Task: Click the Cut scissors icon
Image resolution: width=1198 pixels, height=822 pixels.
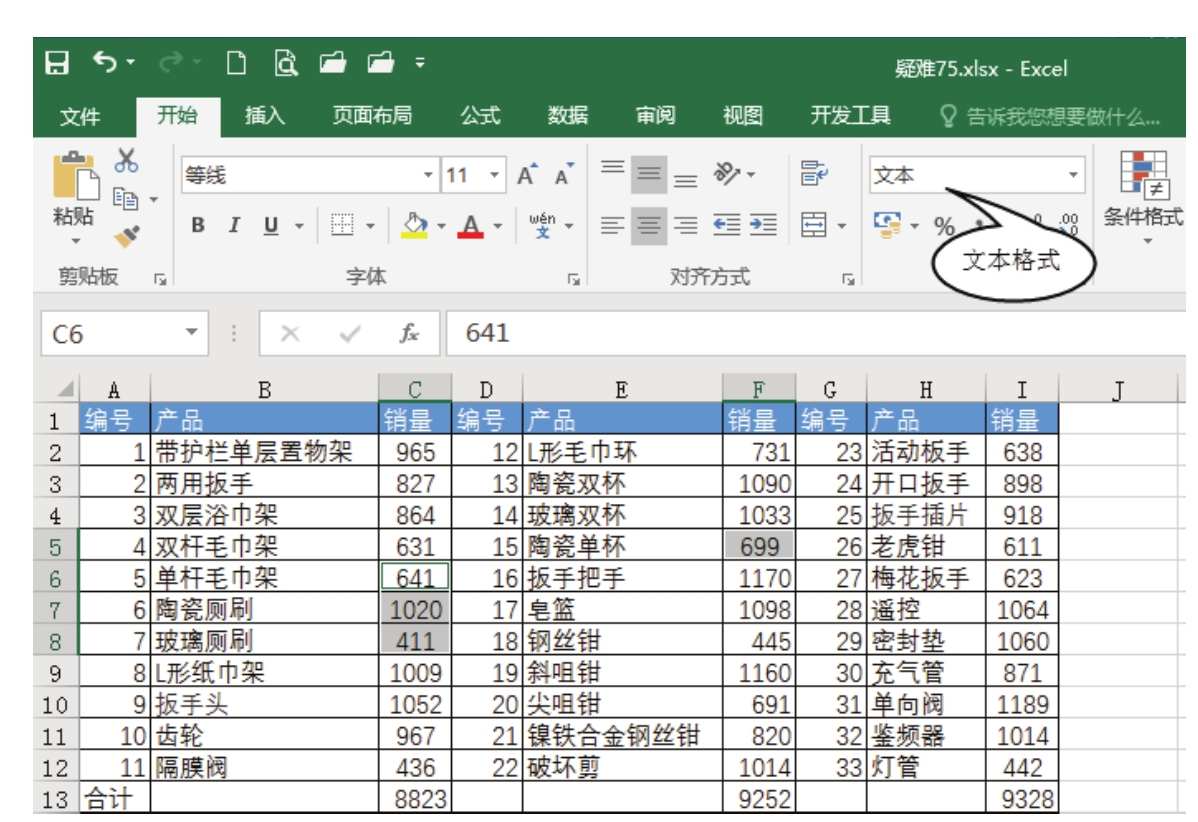Action: click(x=127, y=160)
